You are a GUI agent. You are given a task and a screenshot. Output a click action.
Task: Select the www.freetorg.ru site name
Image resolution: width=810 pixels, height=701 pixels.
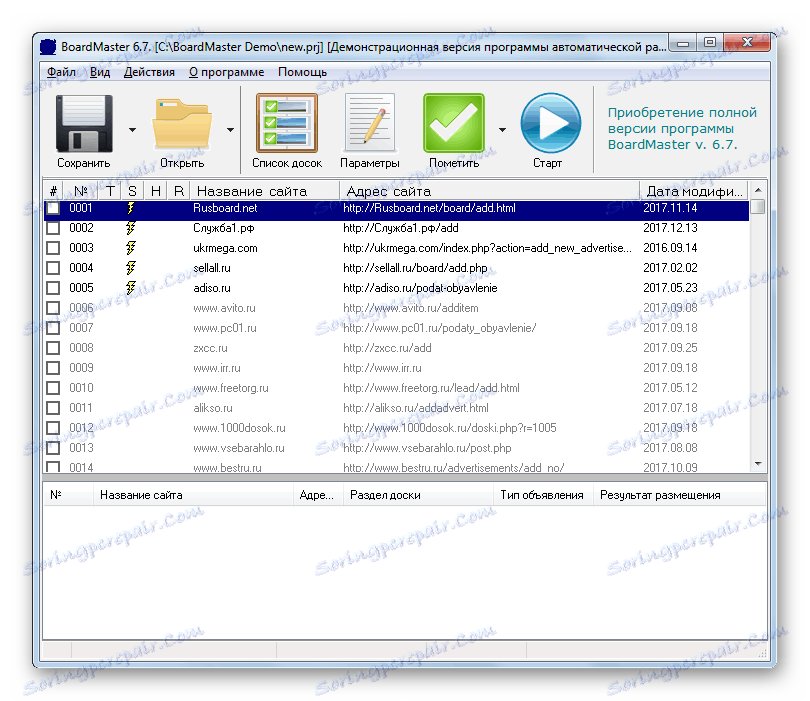tap(231, 388)
